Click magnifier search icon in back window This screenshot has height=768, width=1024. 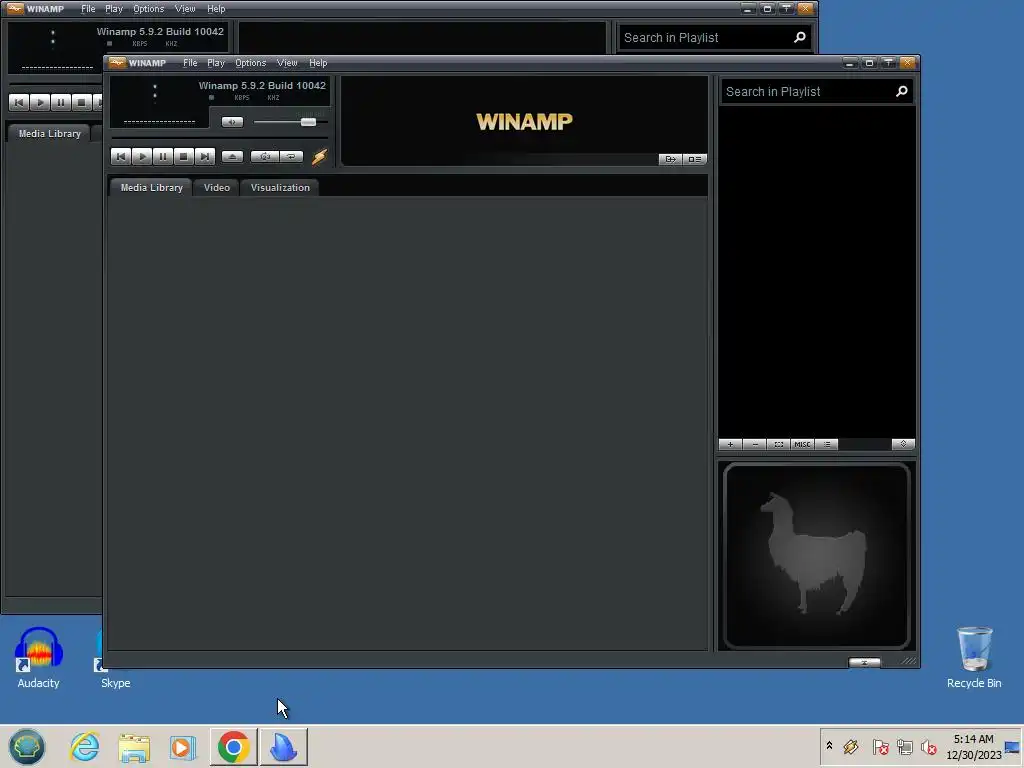(x=800, y=37)
